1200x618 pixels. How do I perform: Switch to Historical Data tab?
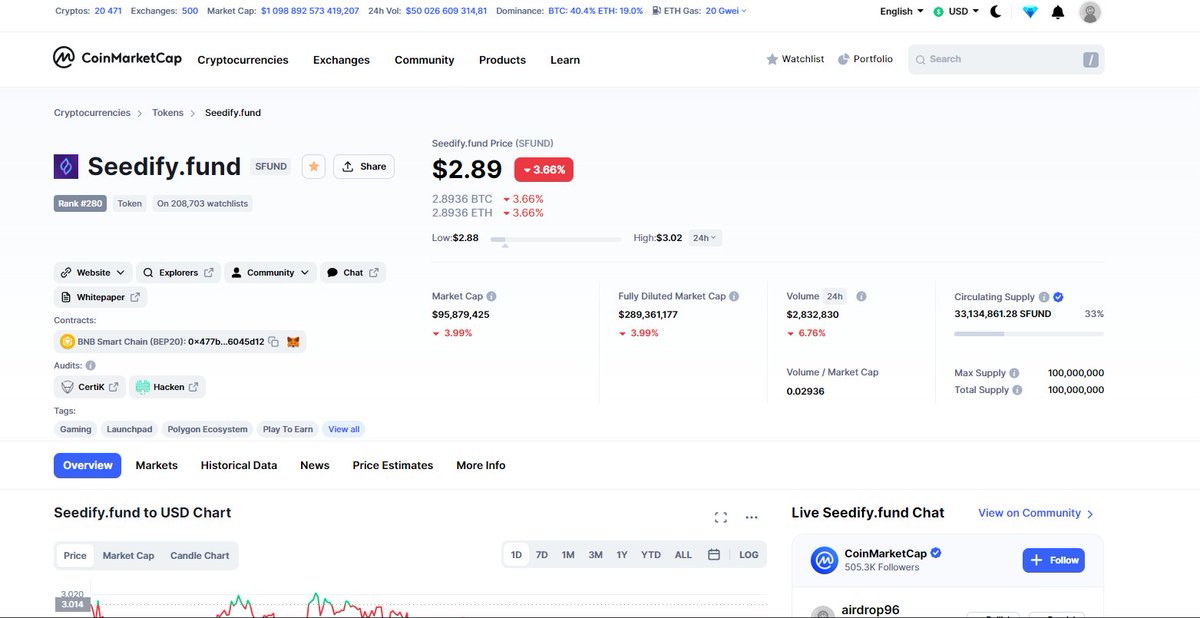pyautogui.click(x=239, y=465)
